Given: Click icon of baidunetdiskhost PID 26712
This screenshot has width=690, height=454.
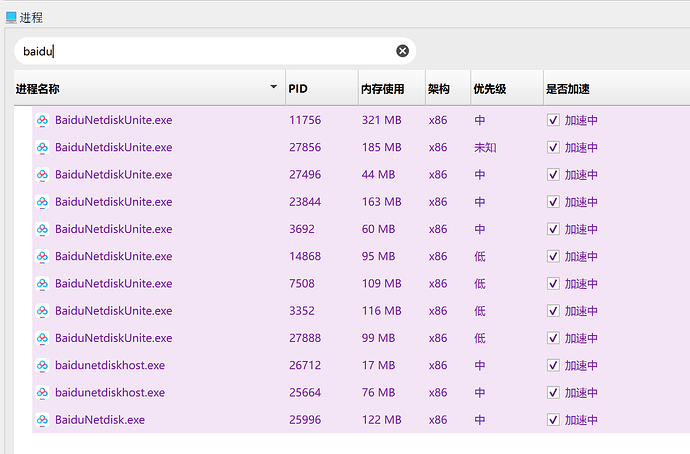Looking at the screenshot, I should [42, 366].
